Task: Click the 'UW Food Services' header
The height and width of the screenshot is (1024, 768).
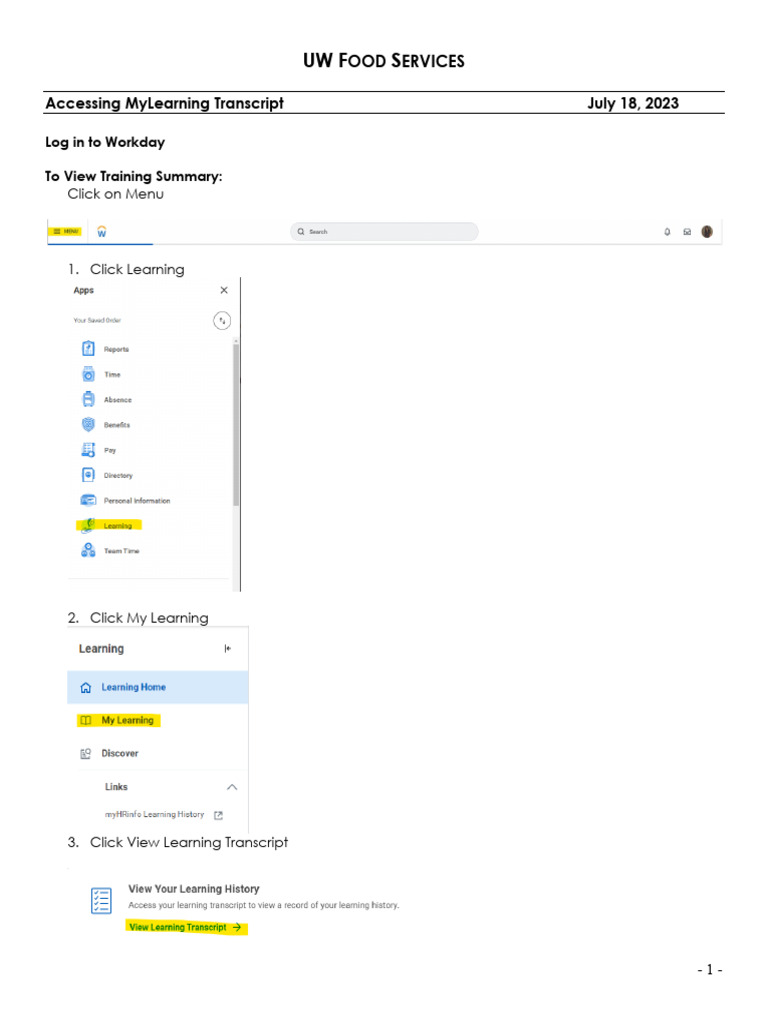Action: (x=384, y=61)
